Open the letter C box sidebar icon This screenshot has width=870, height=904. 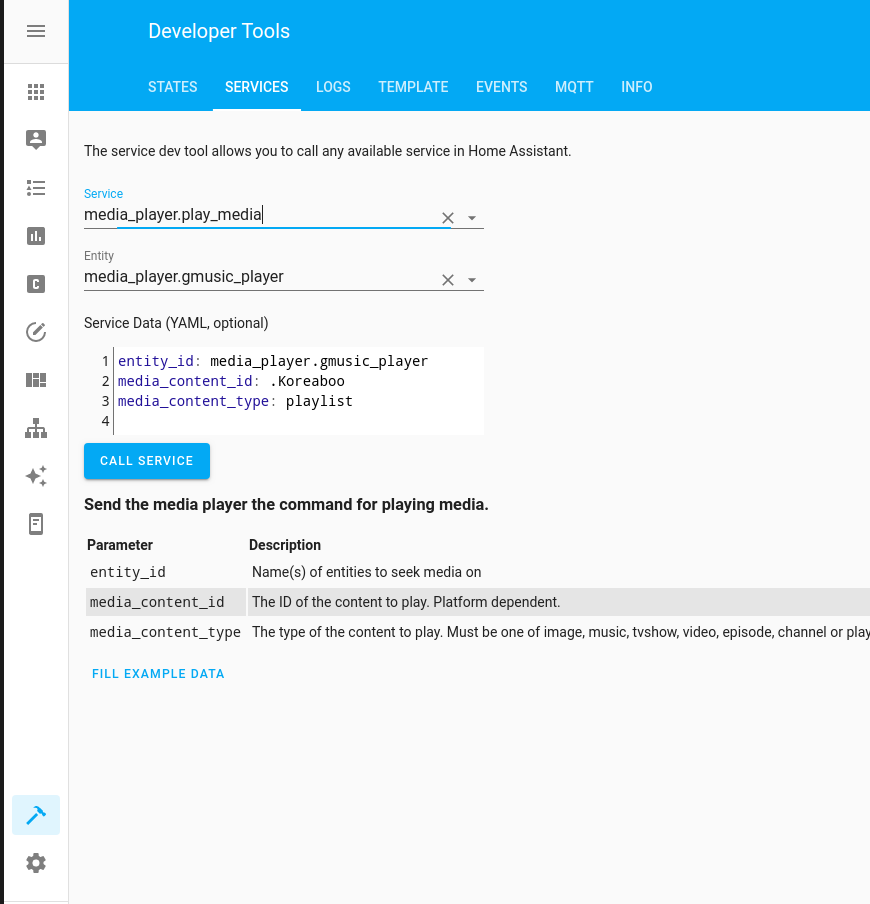pyautogui.click(x=36, y=284)
